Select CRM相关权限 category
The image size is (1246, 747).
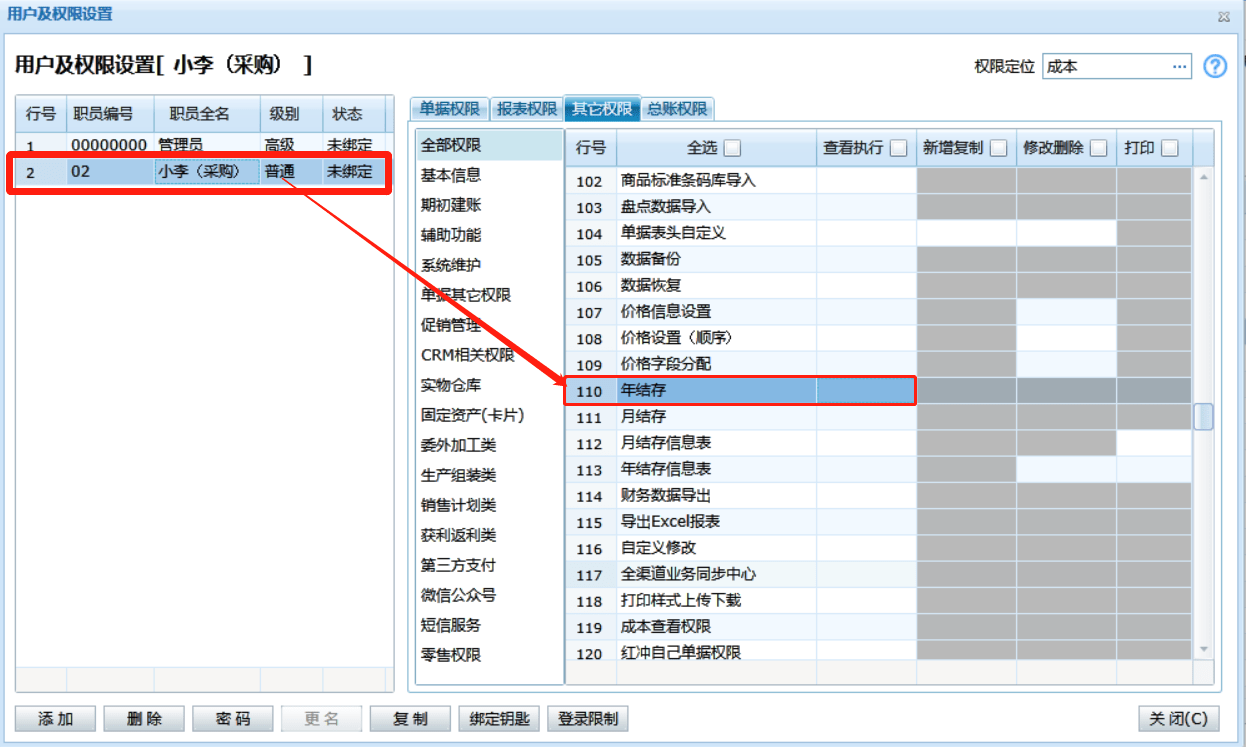[490, 355]
